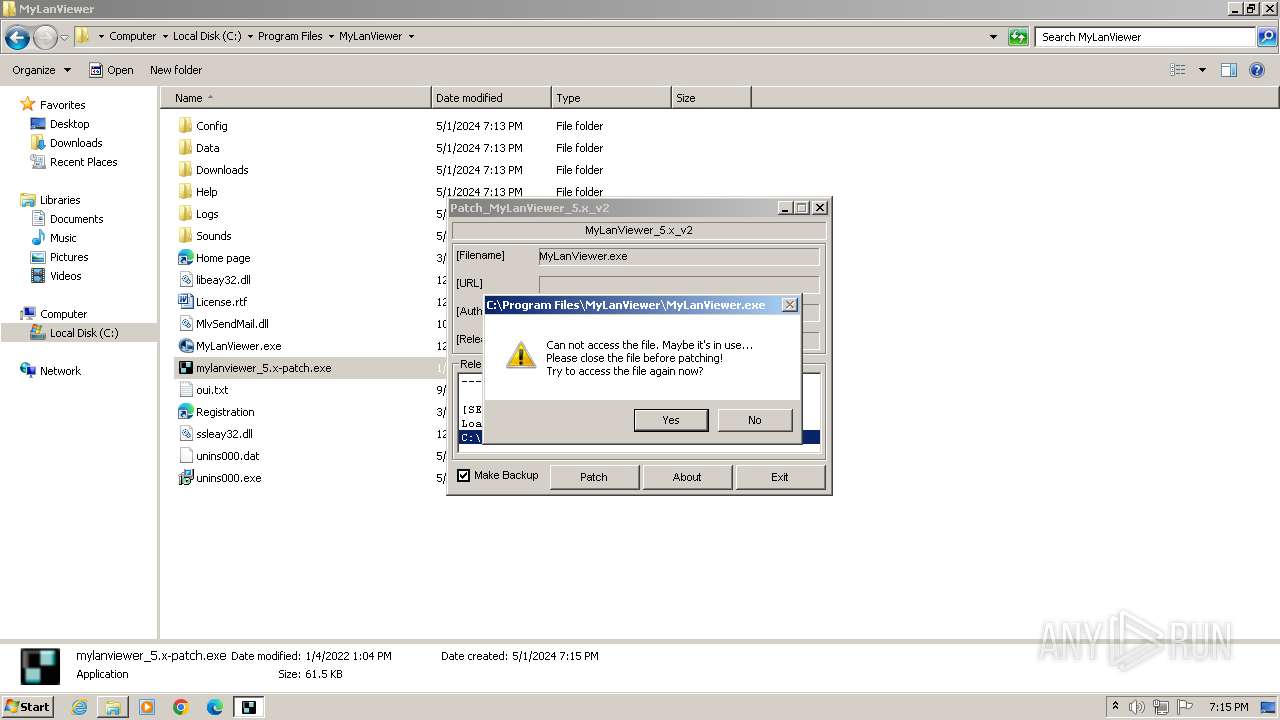
Task: Click the search magnifier icon
Action: pos(1266,37)
